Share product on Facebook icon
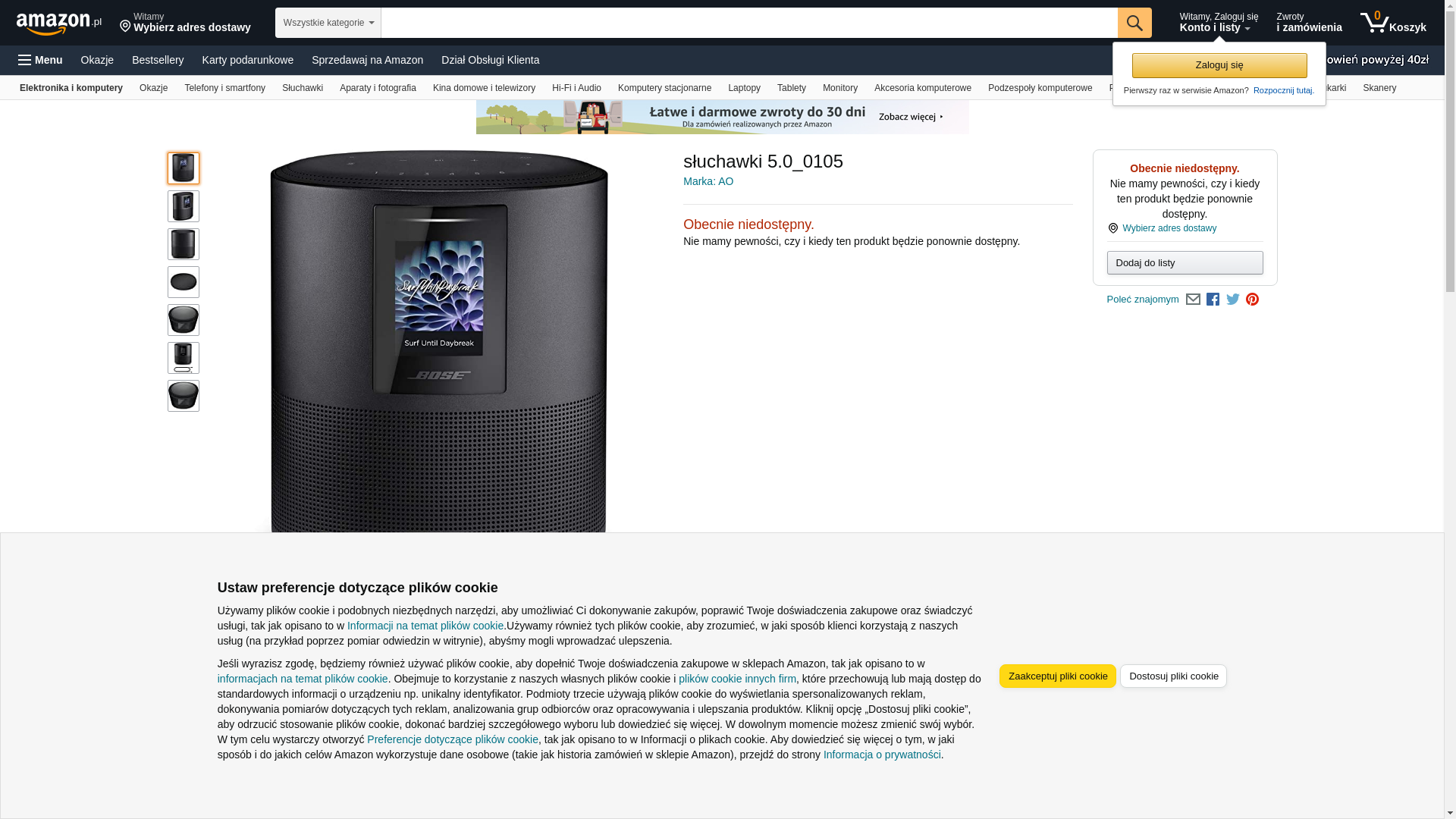This screenshot has height=819, width=1456. click(1213, 300)
